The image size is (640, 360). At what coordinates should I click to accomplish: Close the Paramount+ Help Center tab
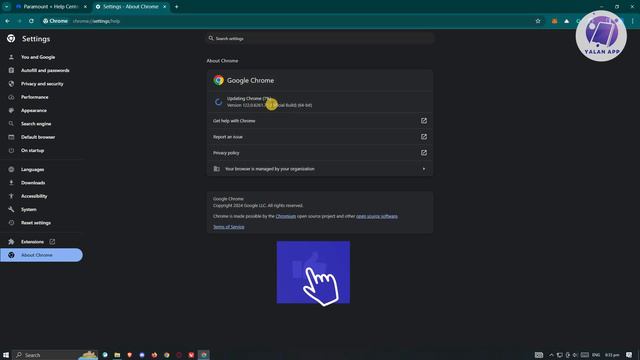point(85,7)
